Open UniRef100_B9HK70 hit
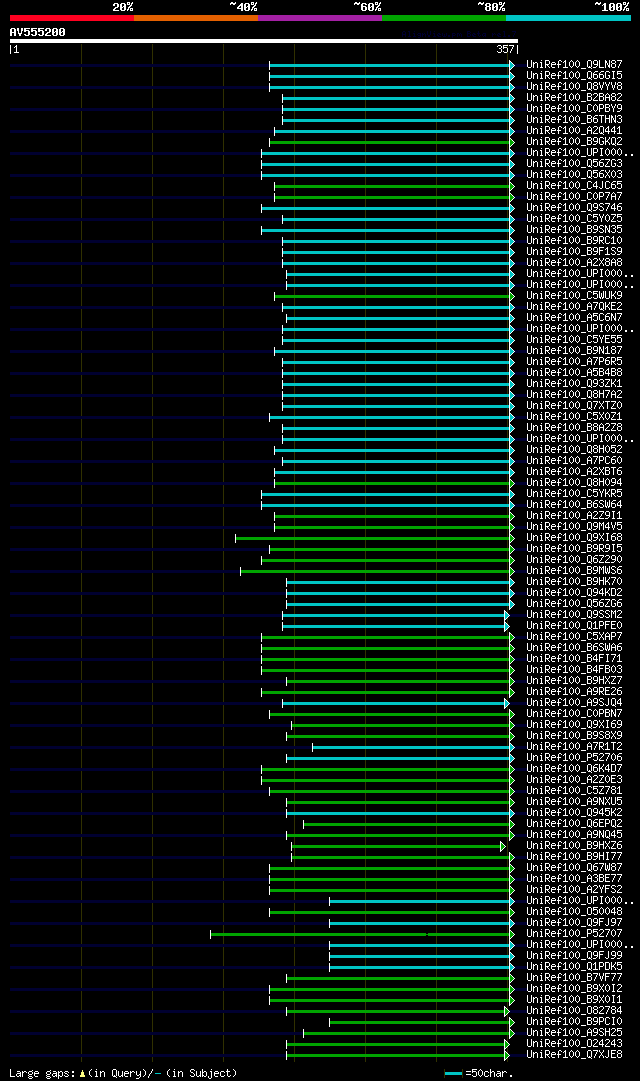640x1081 pixels. [574, 582]
